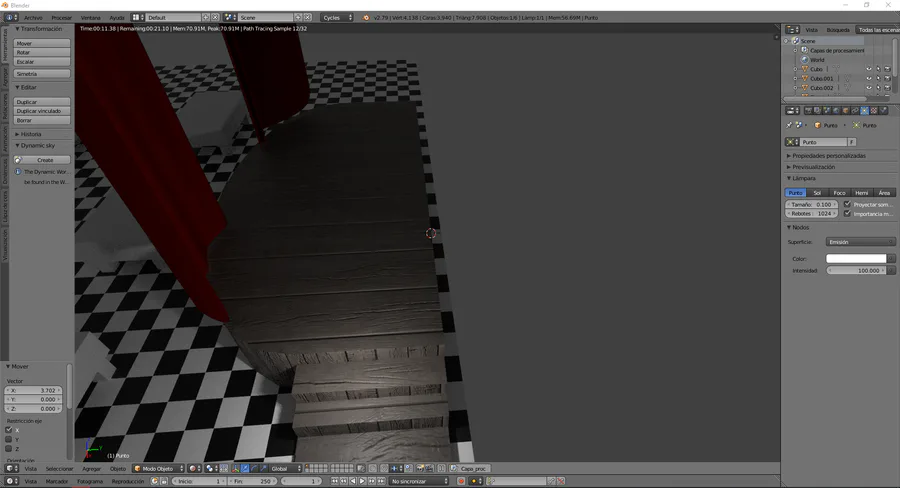Toggle visibility eye for Cubo.002
The height and width of the screenshot is (488, 900).
868,88
